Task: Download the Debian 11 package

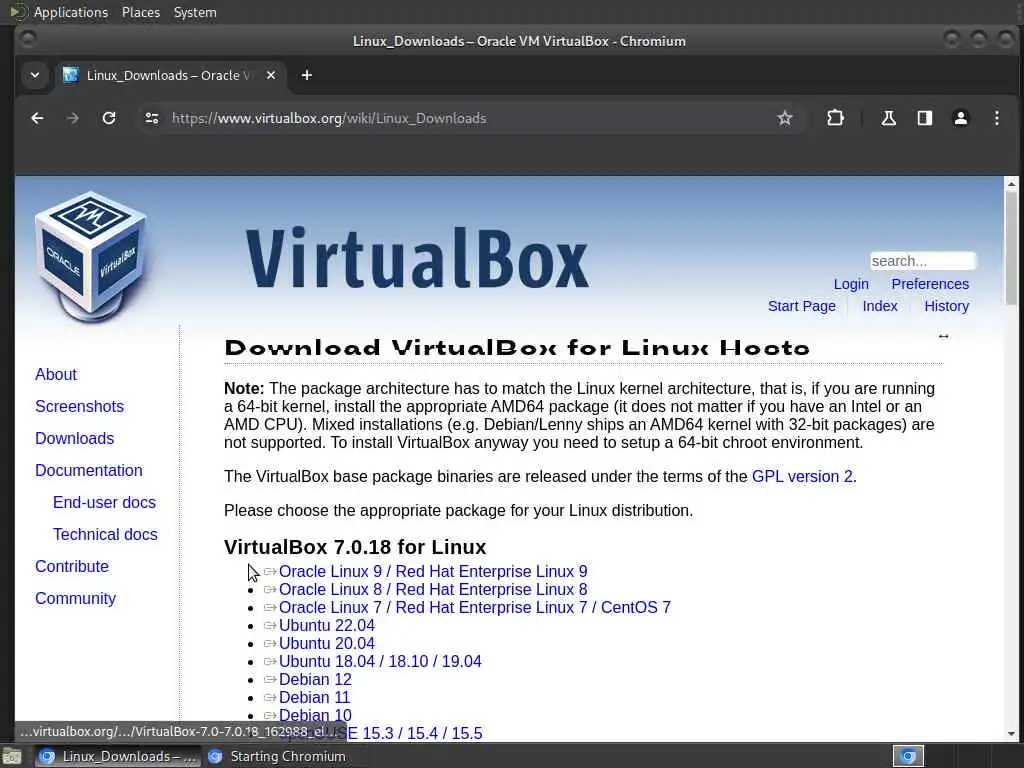Action: pos(314,697)
